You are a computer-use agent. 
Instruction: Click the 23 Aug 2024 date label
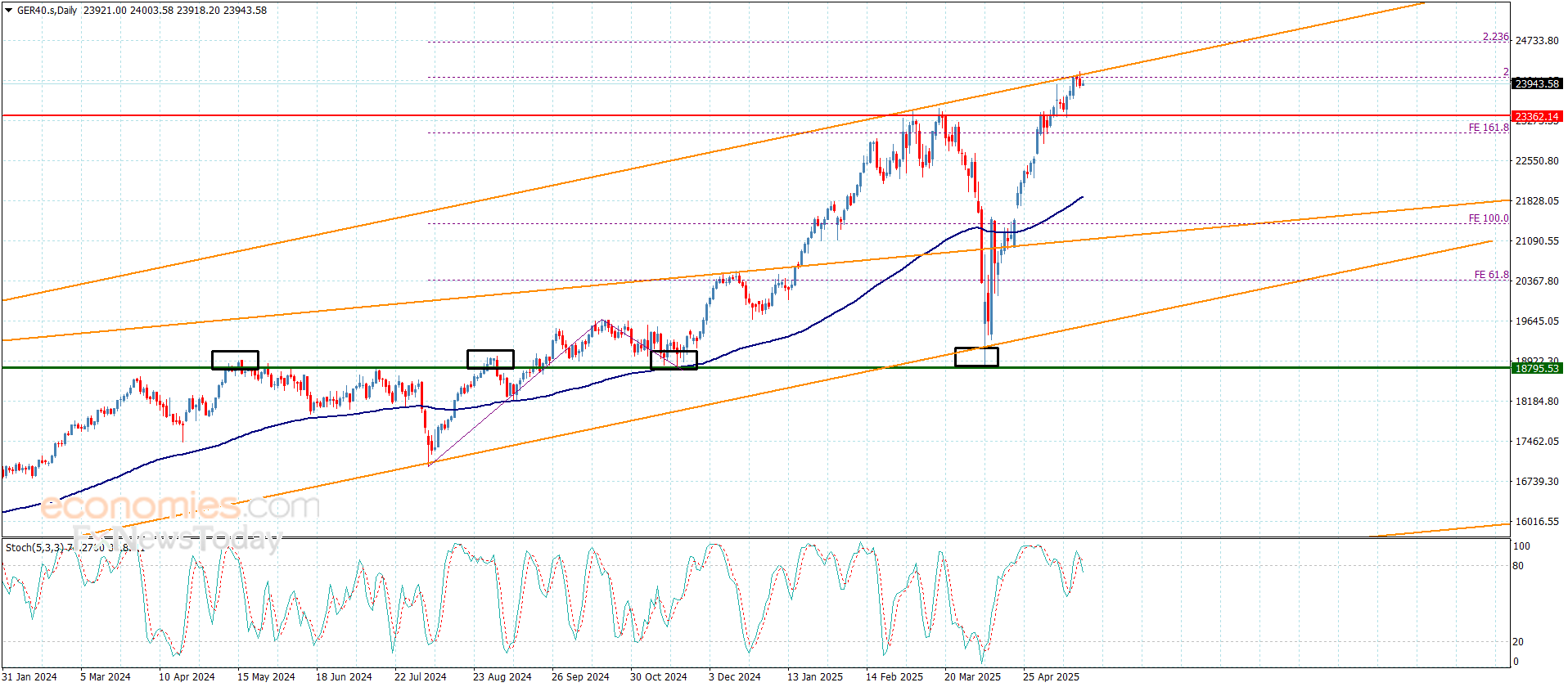point(502,676)
